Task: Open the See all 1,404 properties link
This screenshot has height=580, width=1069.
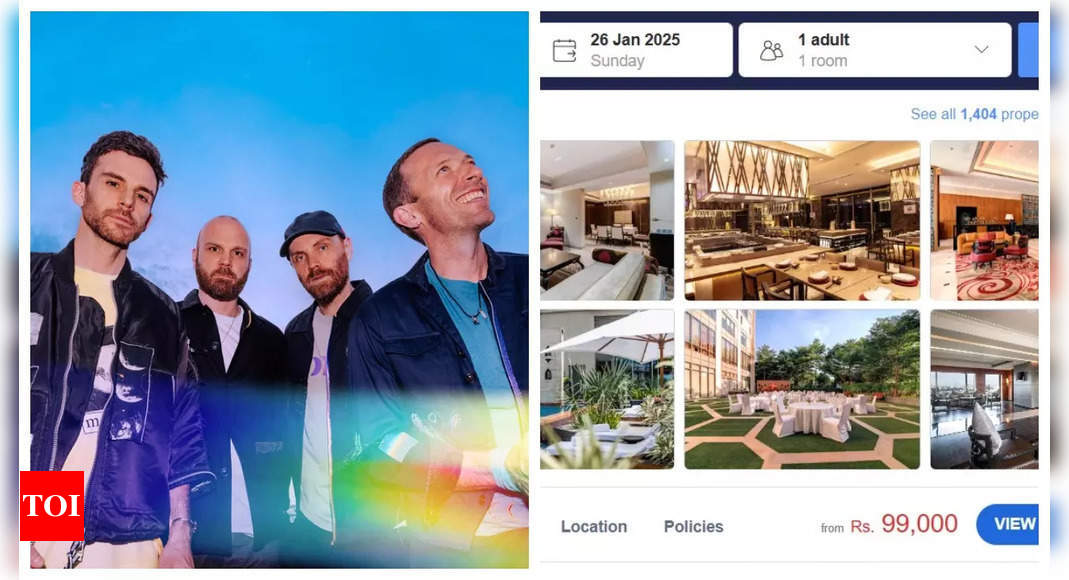Action: (974, 115)
